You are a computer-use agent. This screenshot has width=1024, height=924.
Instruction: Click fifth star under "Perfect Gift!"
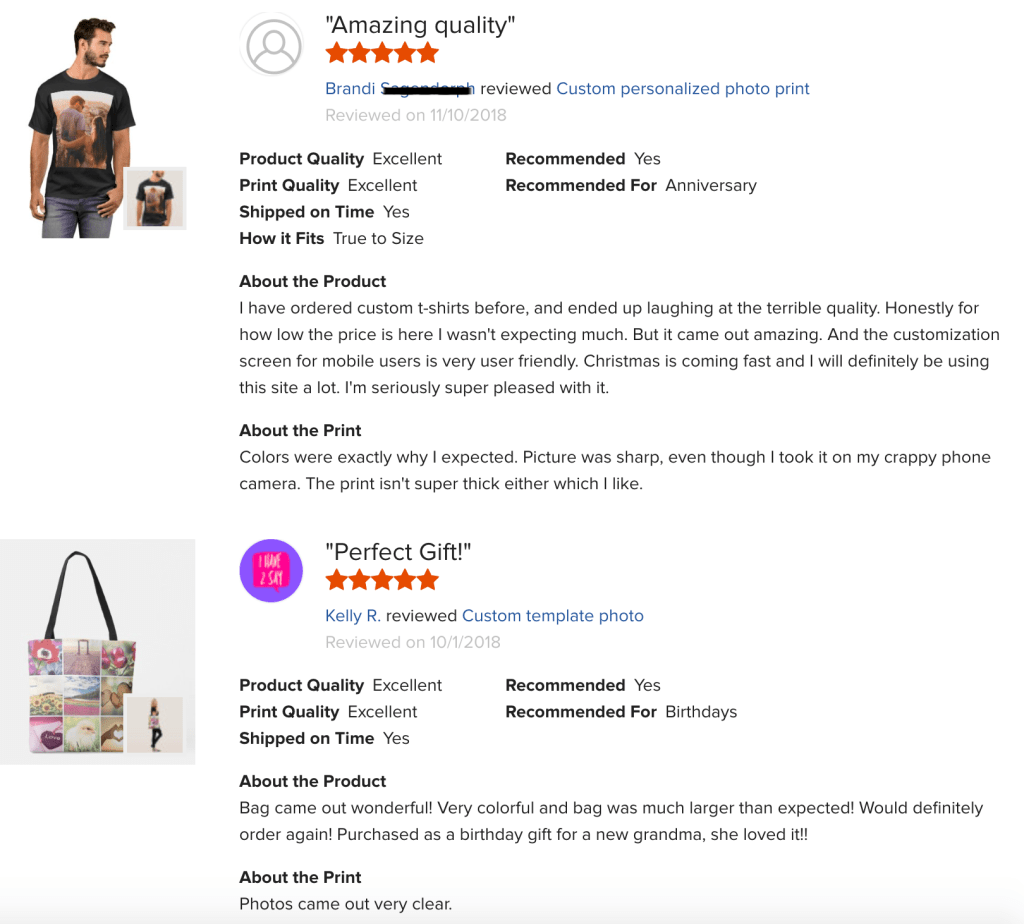(428, 580)
